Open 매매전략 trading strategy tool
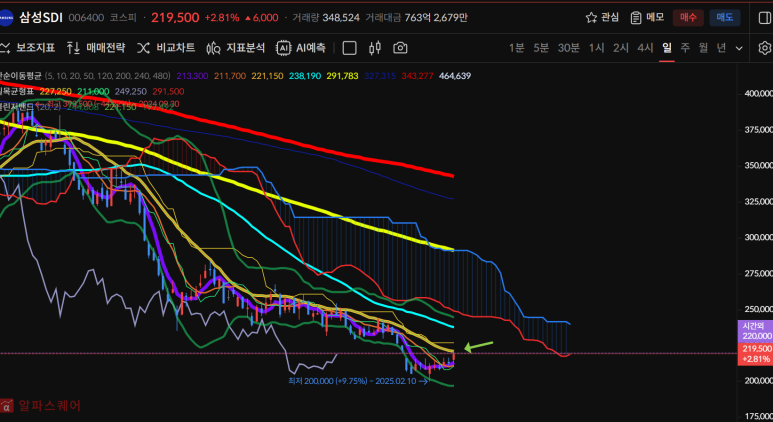Image resolution: width=773 pixels, height=422 pixels. 96,48
